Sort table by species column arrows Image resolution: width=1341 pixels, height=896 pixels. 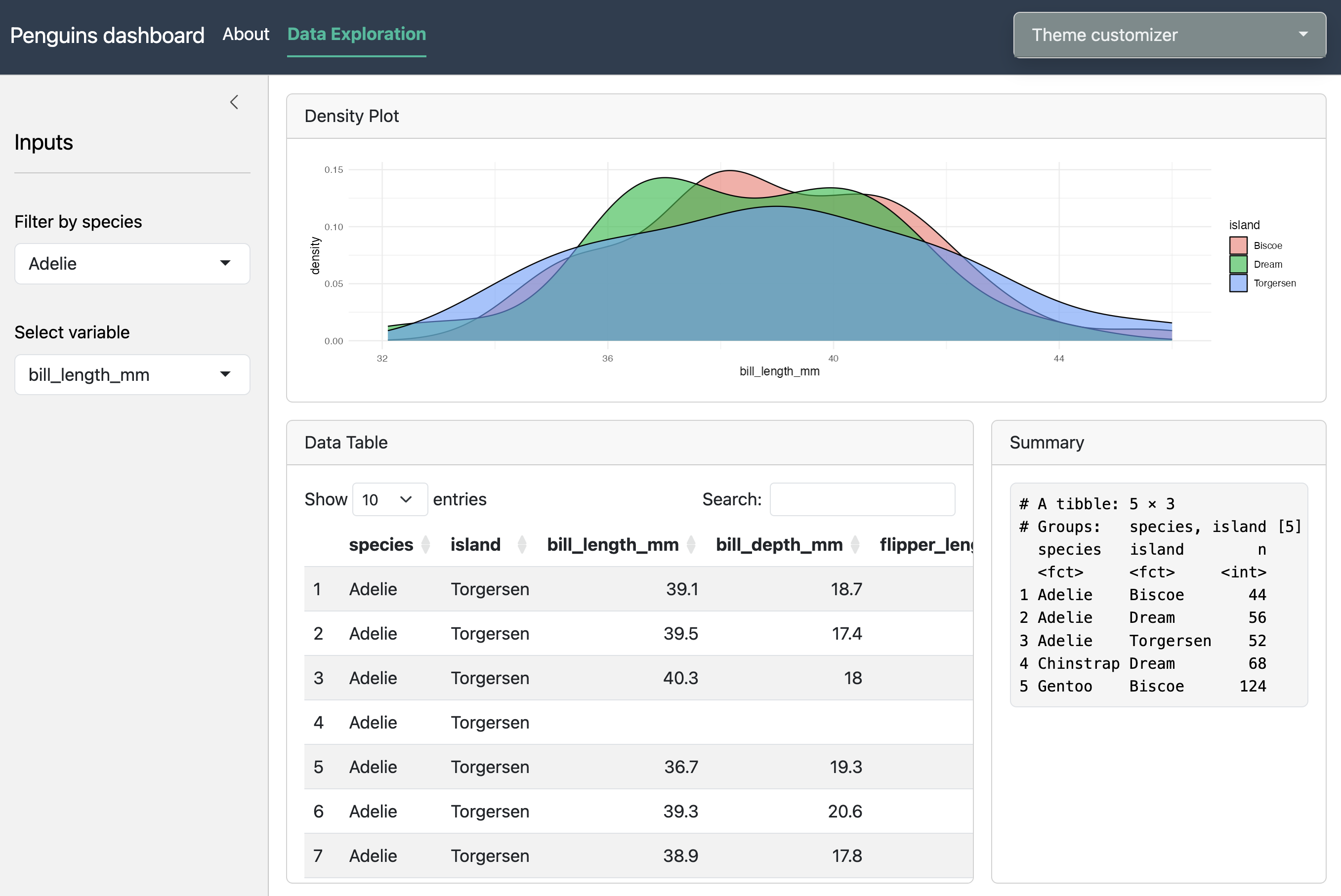tap(425, 545)
